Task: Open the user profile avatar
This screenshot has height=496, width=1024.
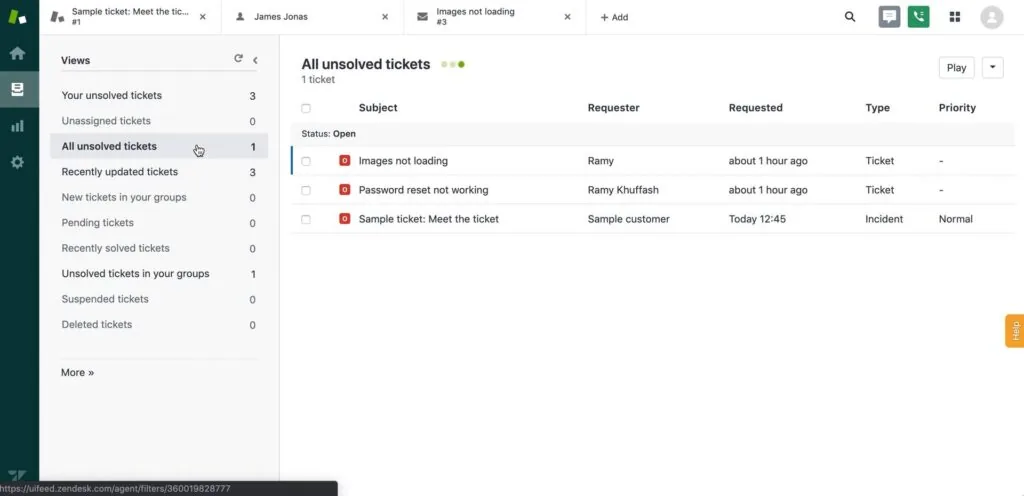Action: [x=991, y=17]
